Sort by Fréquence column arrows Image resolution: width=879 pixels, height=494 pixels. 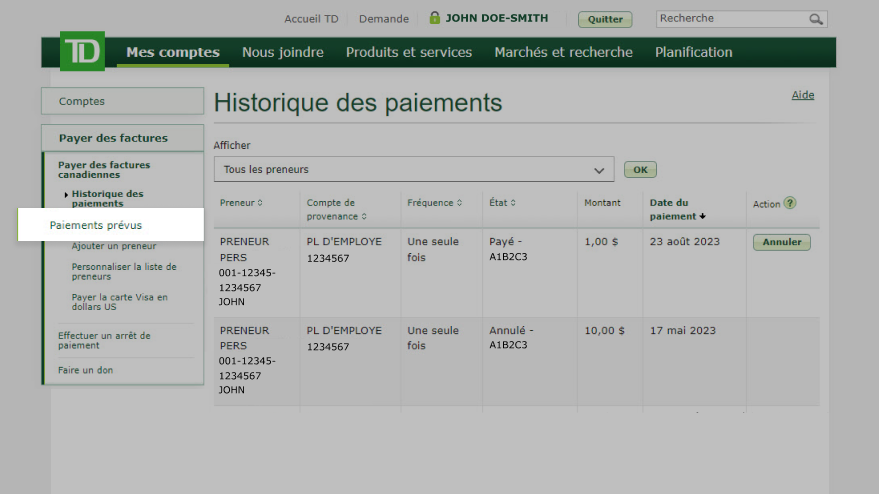[459, 203]
